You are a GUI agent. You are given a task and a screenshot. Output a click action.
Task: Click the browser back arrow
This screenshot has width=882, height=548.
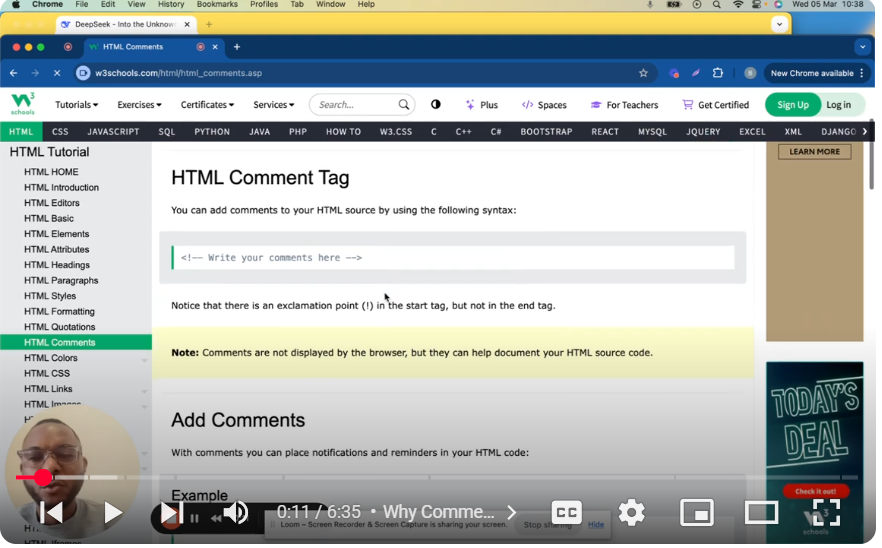tap(14, 73)
